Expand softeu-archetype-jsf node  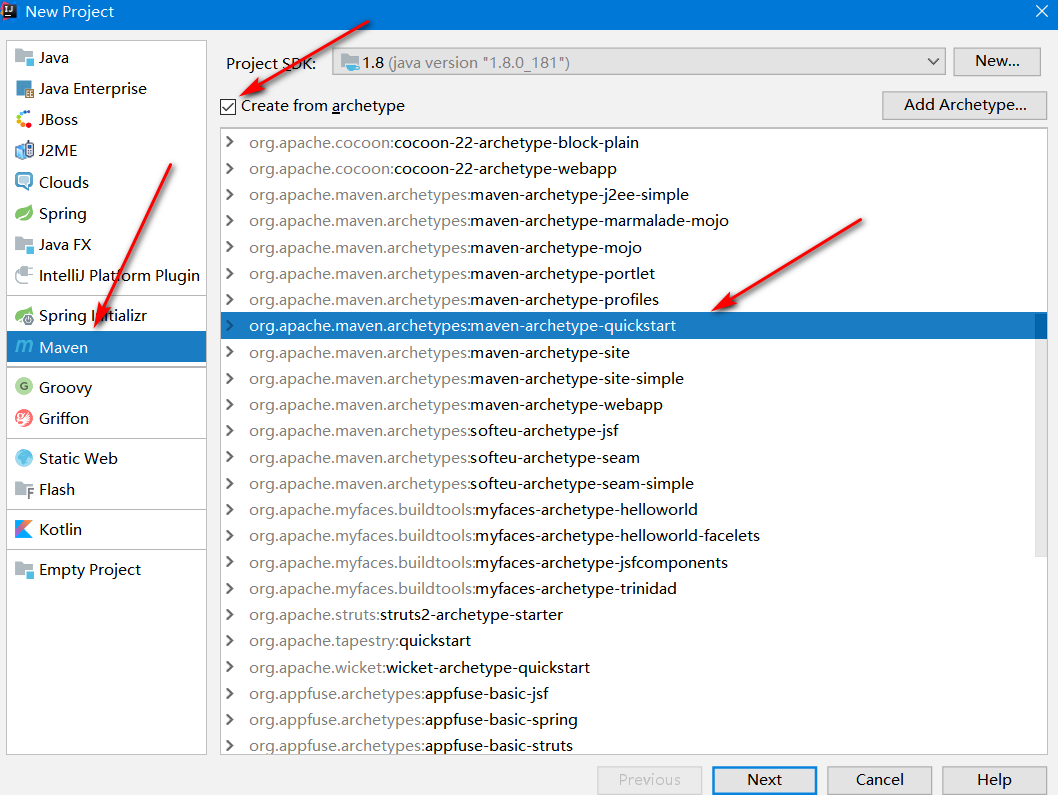coord(230,431)
